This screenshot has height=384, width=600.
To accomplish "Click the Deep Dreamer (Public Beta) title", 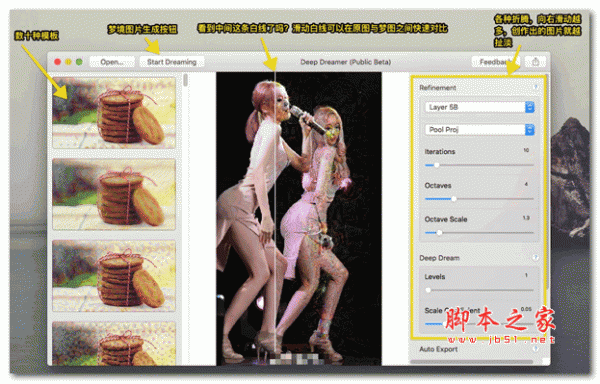I will click(x=346, y=62).
